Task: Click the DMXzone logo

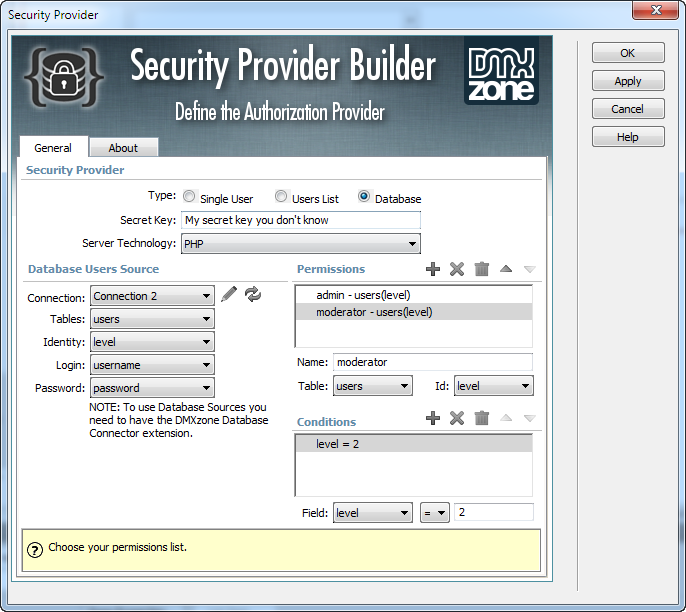Action: [501, 71]
